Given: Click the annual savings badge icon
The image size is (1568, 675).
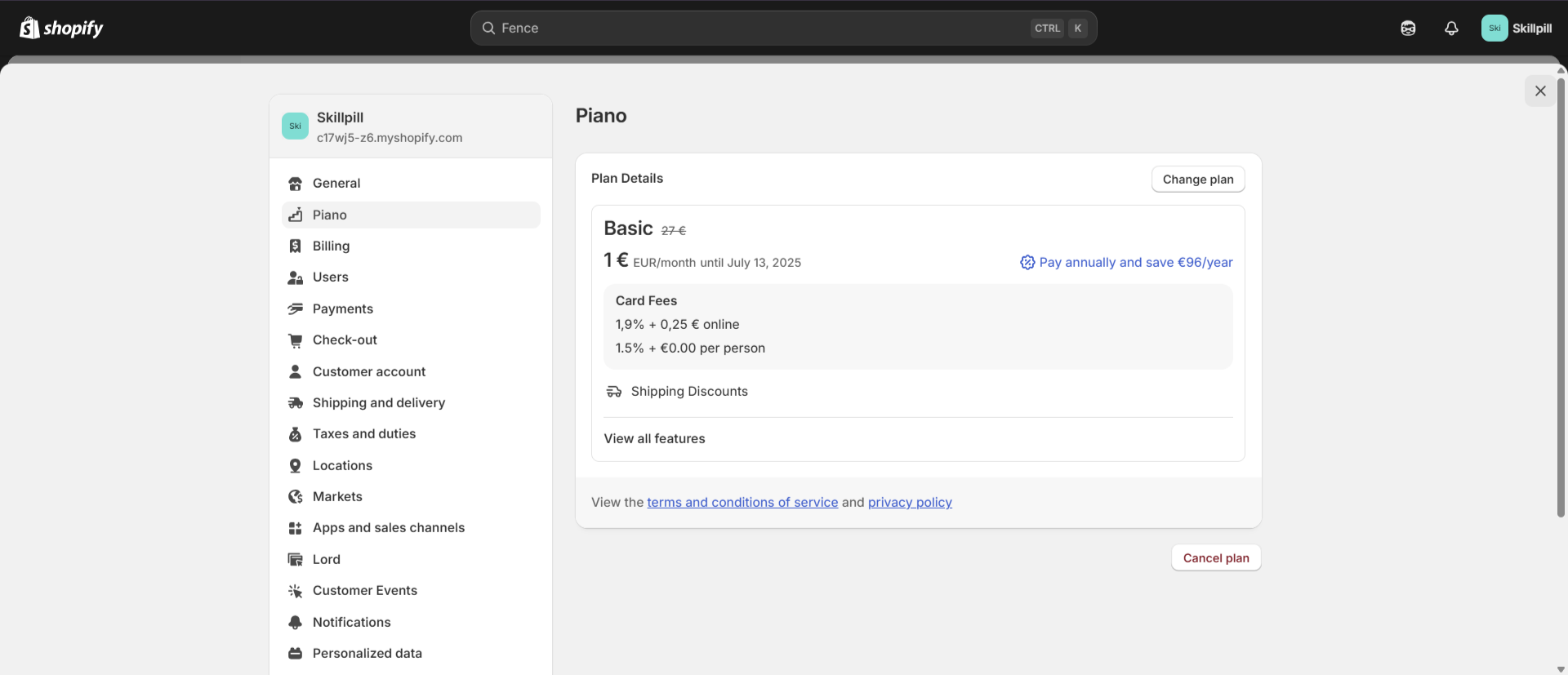Looking at the screenshot, I should tap(1027, 262).
